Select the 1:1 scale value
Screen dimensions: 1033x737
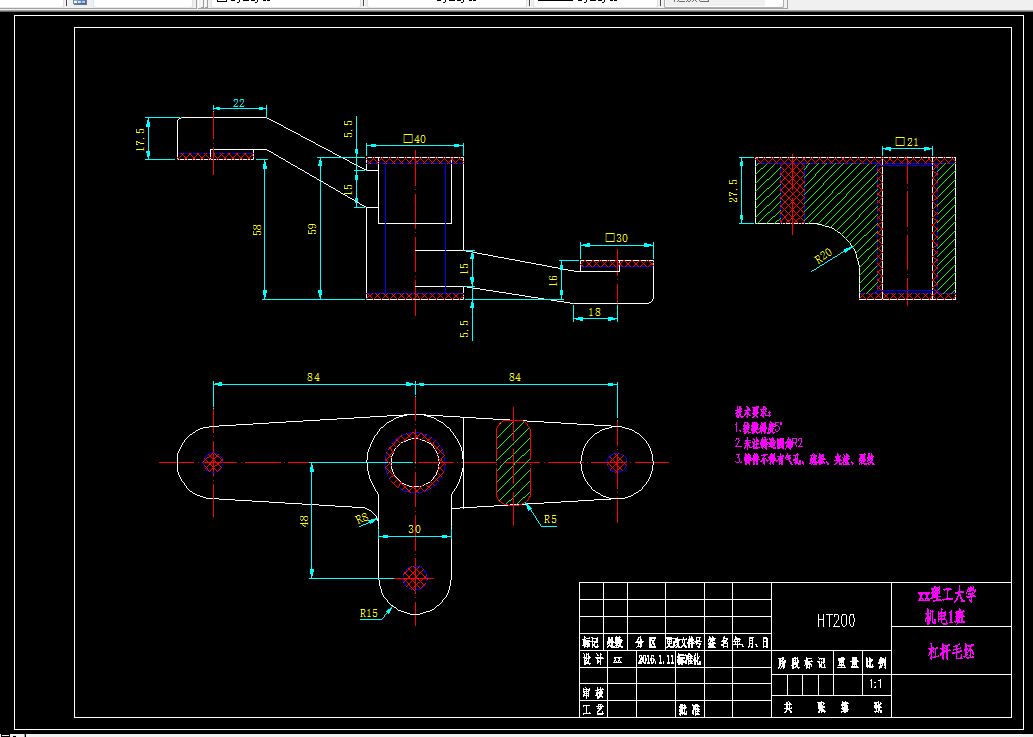pos(876,684)
